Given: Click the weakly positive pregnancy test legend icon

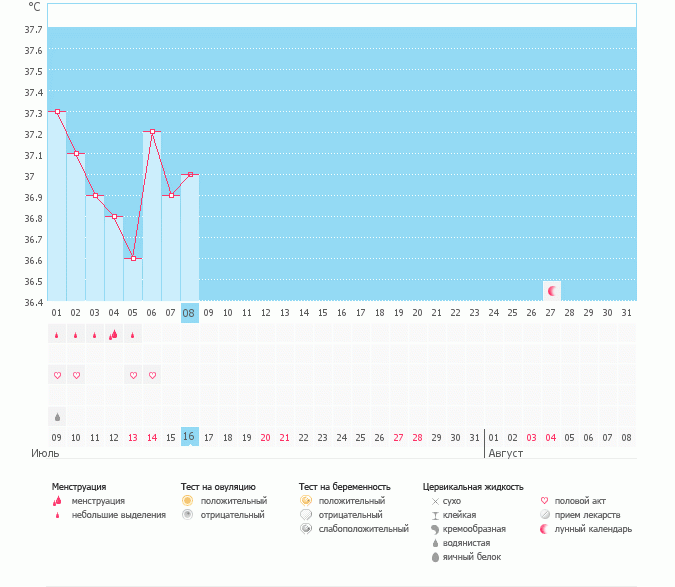Looking at the screenshot, I should (x=306, y=528).
